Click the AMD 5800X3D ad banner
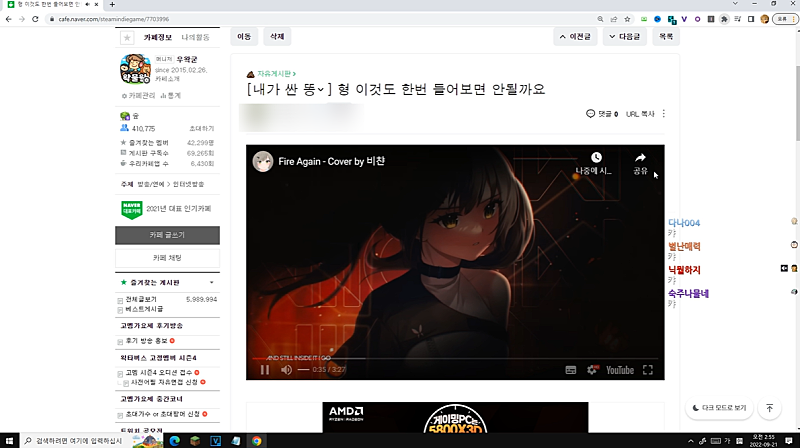The height and width of the screenshot is (448, 800). click(x=455, y=417)
